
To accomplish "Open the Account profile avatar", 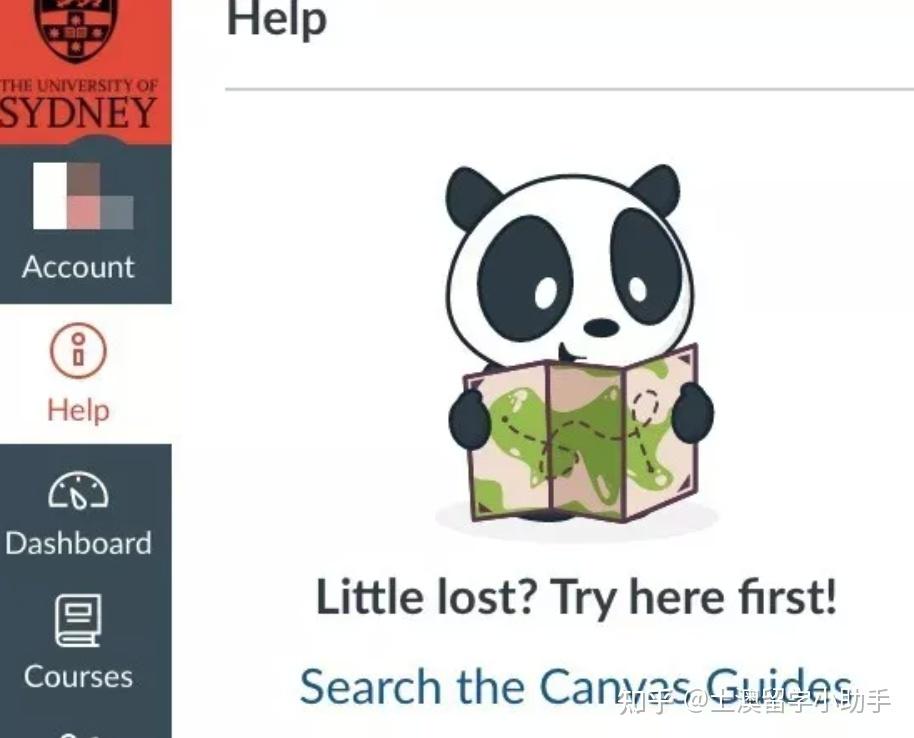I will point(83,195).
